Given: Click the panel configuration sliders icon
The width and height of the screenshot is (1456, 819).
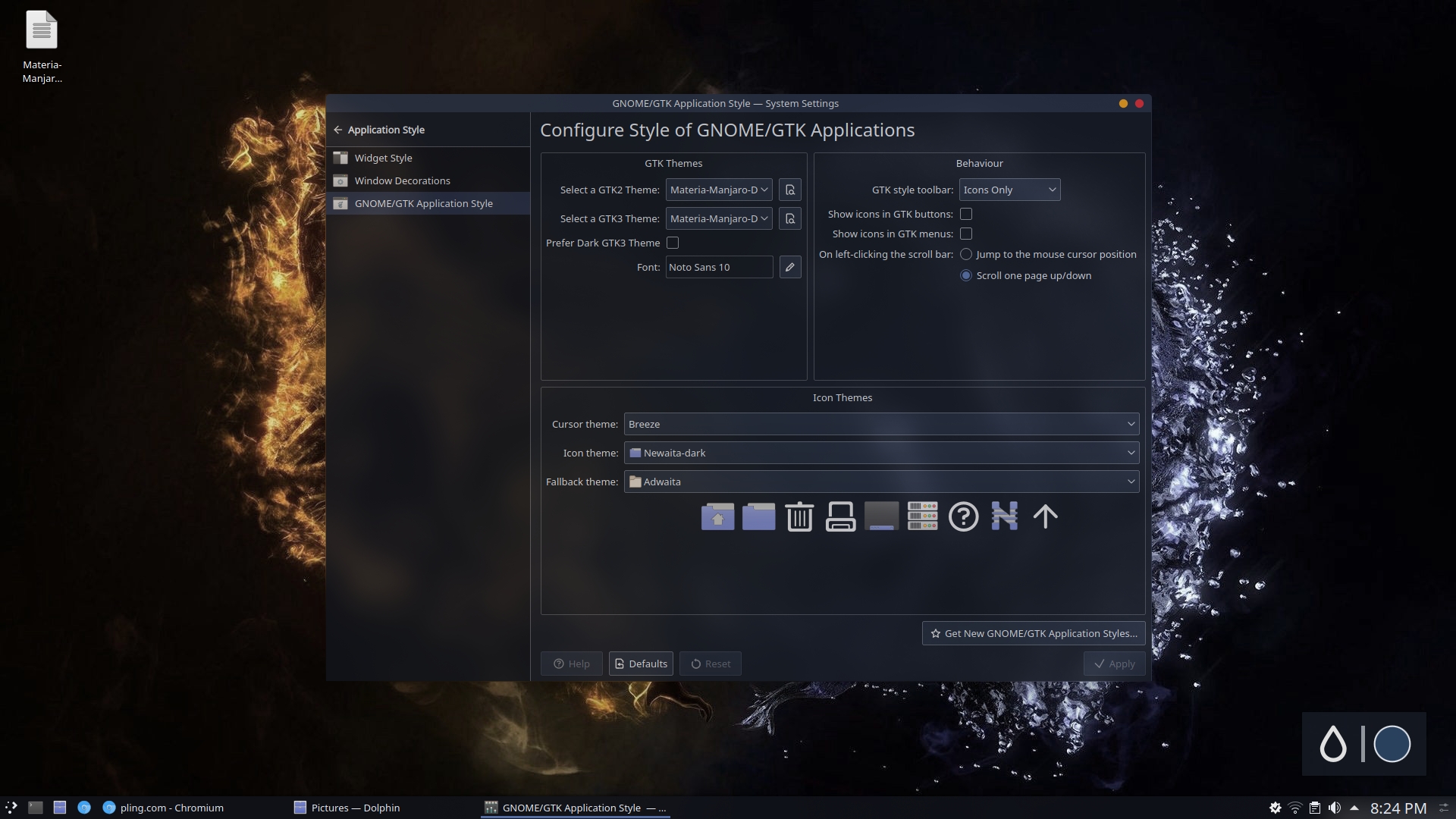Looking at the screenshot, I should [x=1445, y=808].
